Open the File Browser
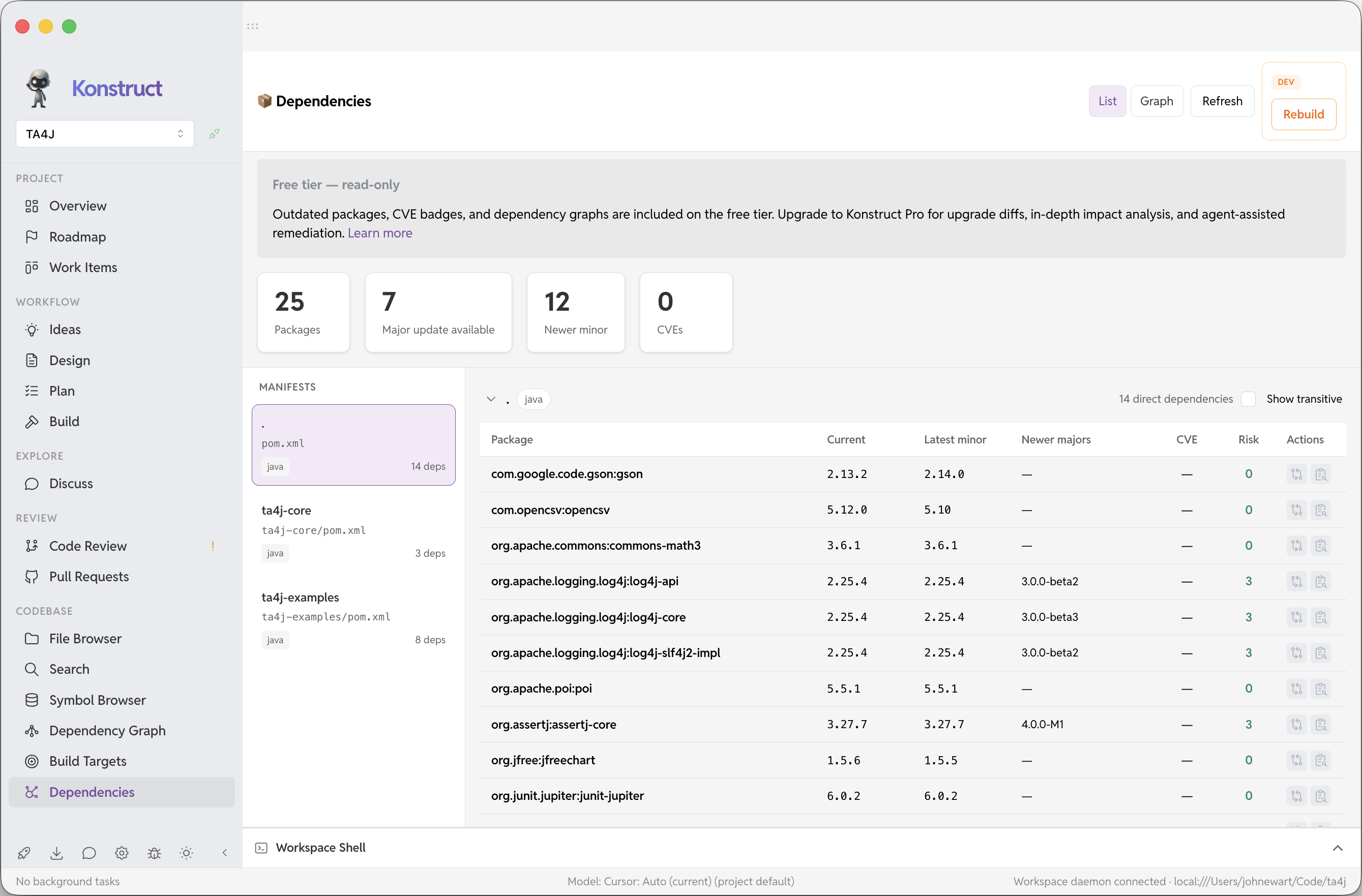 122,639
